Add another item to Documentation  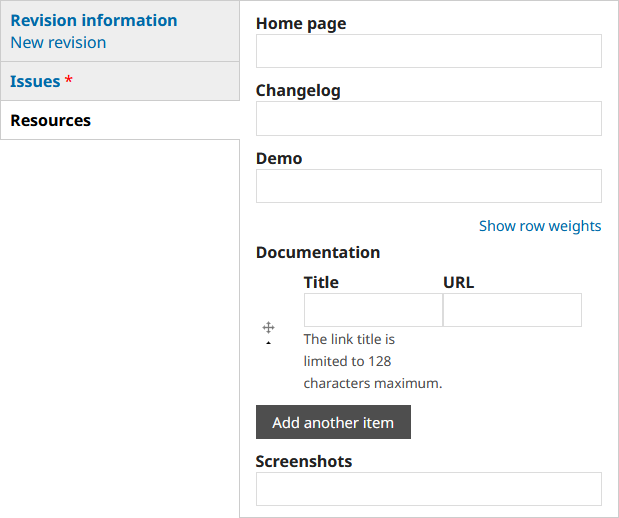point(333,422)
